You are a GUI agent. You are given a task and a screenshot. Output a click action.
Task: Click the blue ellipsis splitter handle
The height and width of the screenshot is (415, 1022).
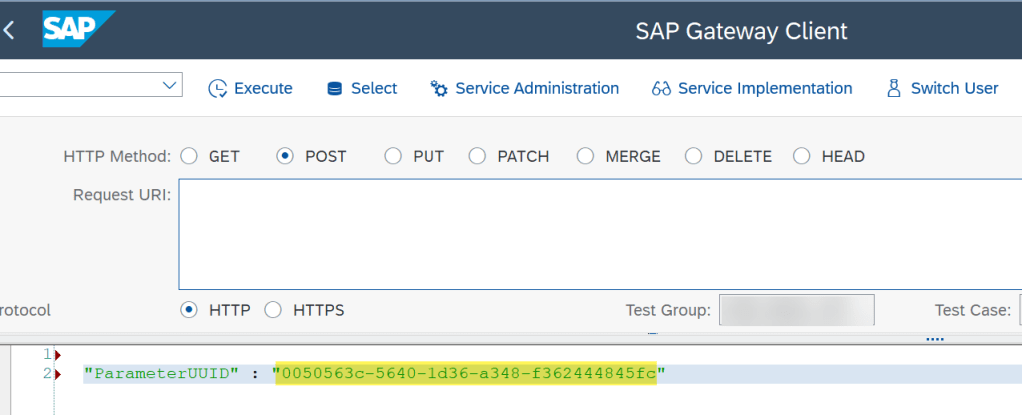click(x=935, y=339)
